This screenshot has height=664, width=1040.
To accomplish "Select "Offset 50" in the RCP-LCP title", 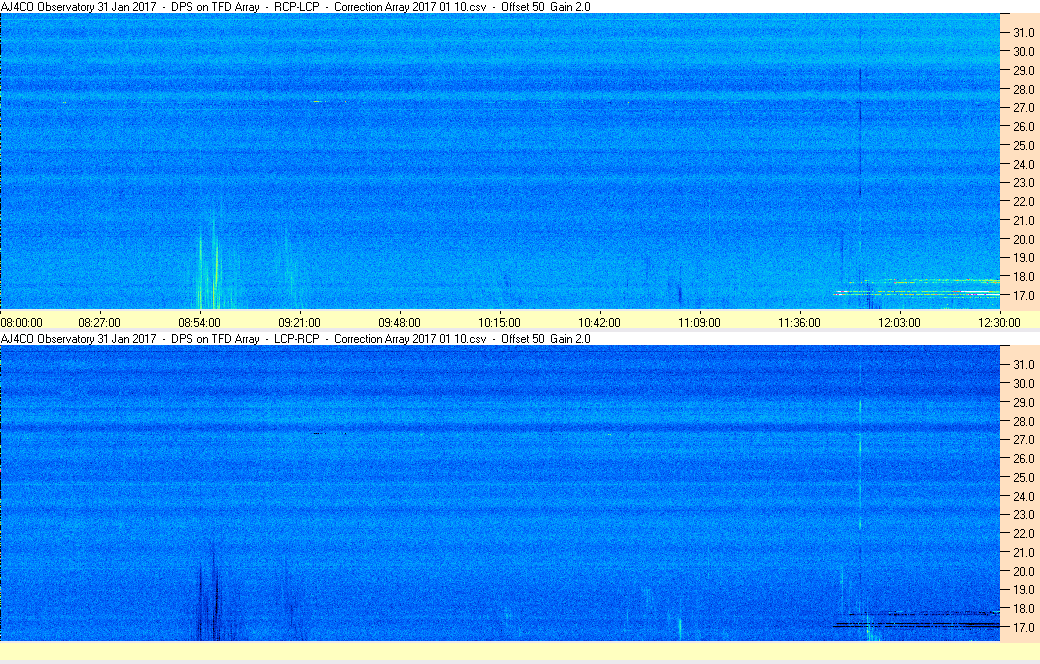I will pyautogui.click(x=523, y=7).
